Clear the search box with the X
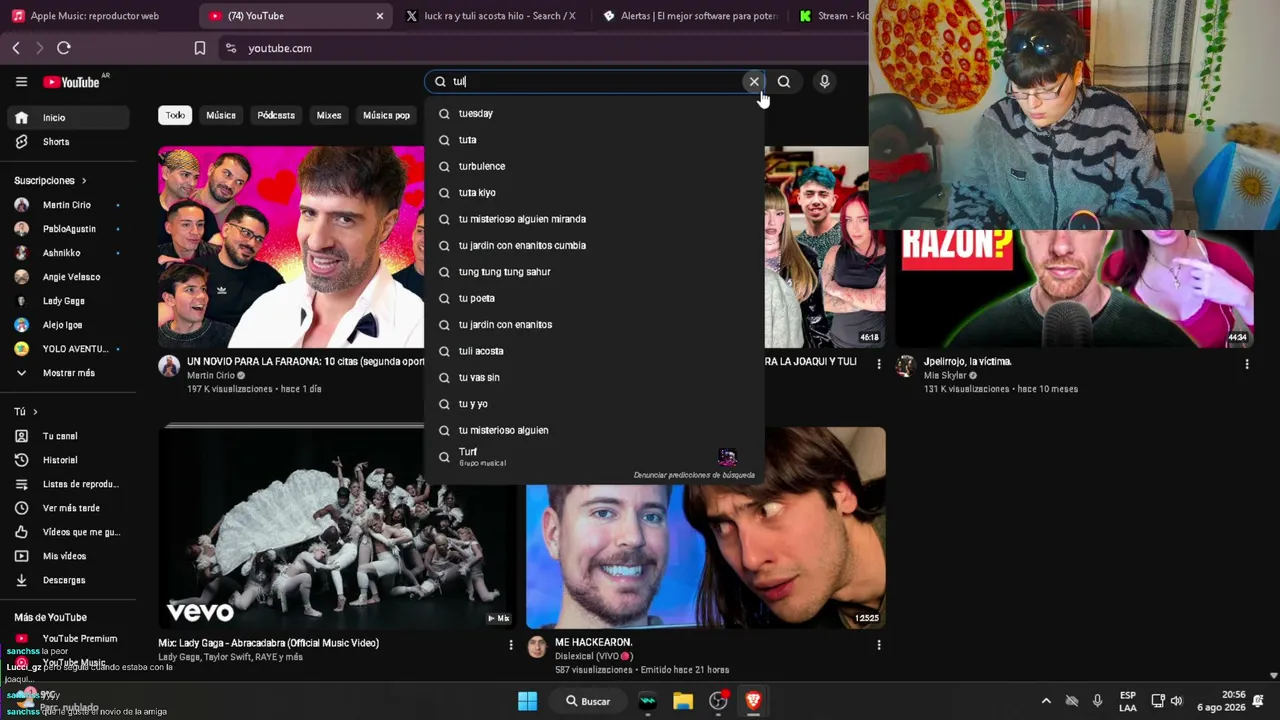1280x720 pixels. click(754, 82)
